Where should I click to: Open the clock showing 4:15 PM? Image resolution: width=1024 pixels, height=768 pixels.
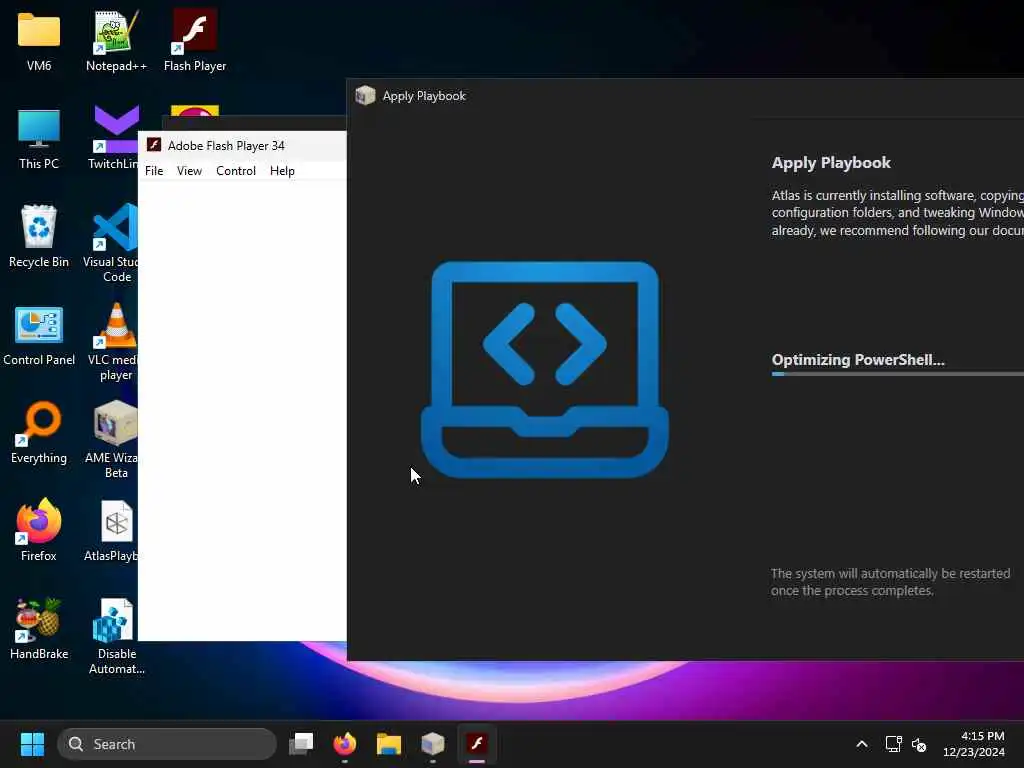[974, 744]
